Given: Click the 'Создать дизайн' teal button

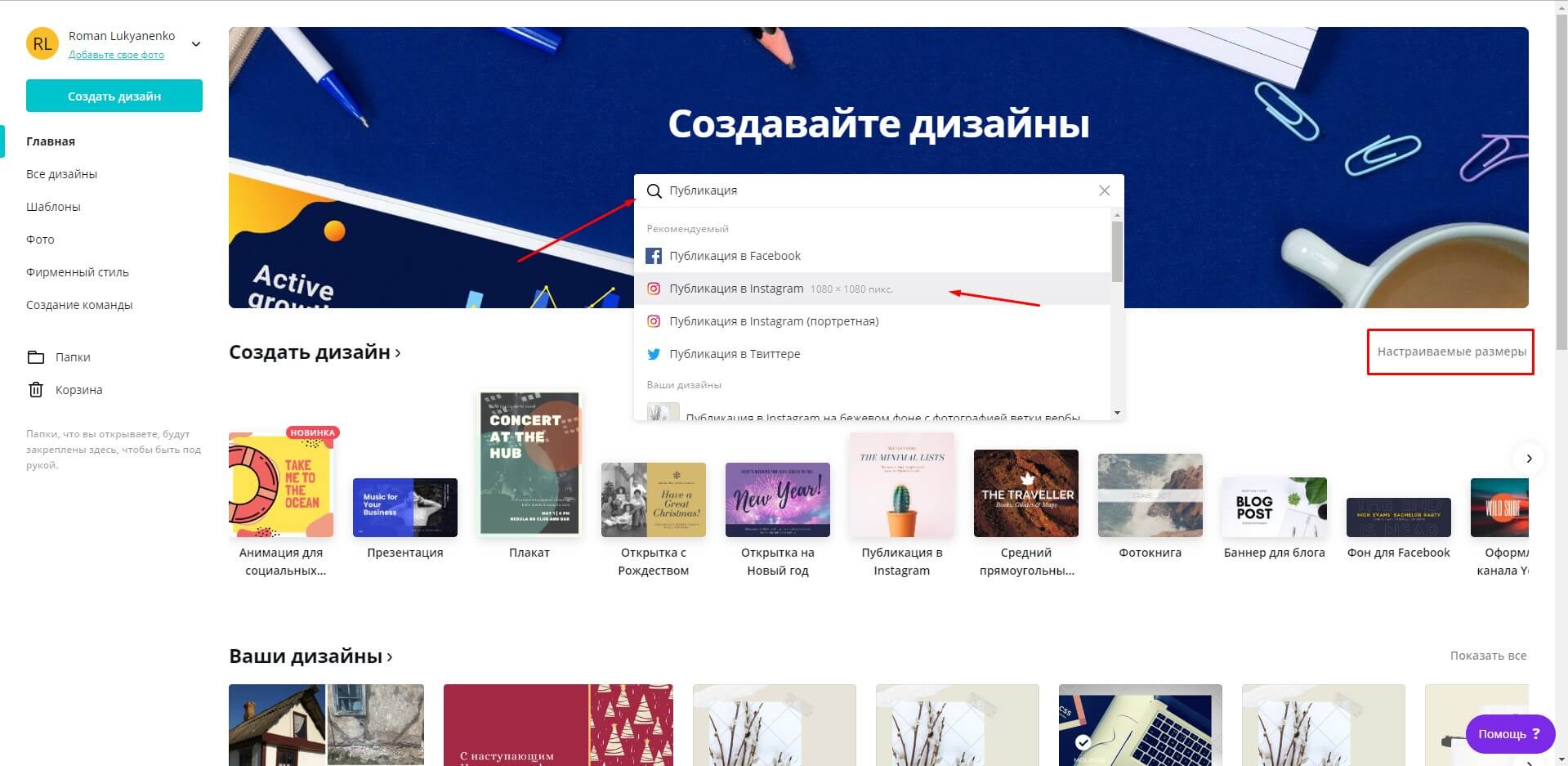Looking at the screenshot, I should click(x=114, y=96).
